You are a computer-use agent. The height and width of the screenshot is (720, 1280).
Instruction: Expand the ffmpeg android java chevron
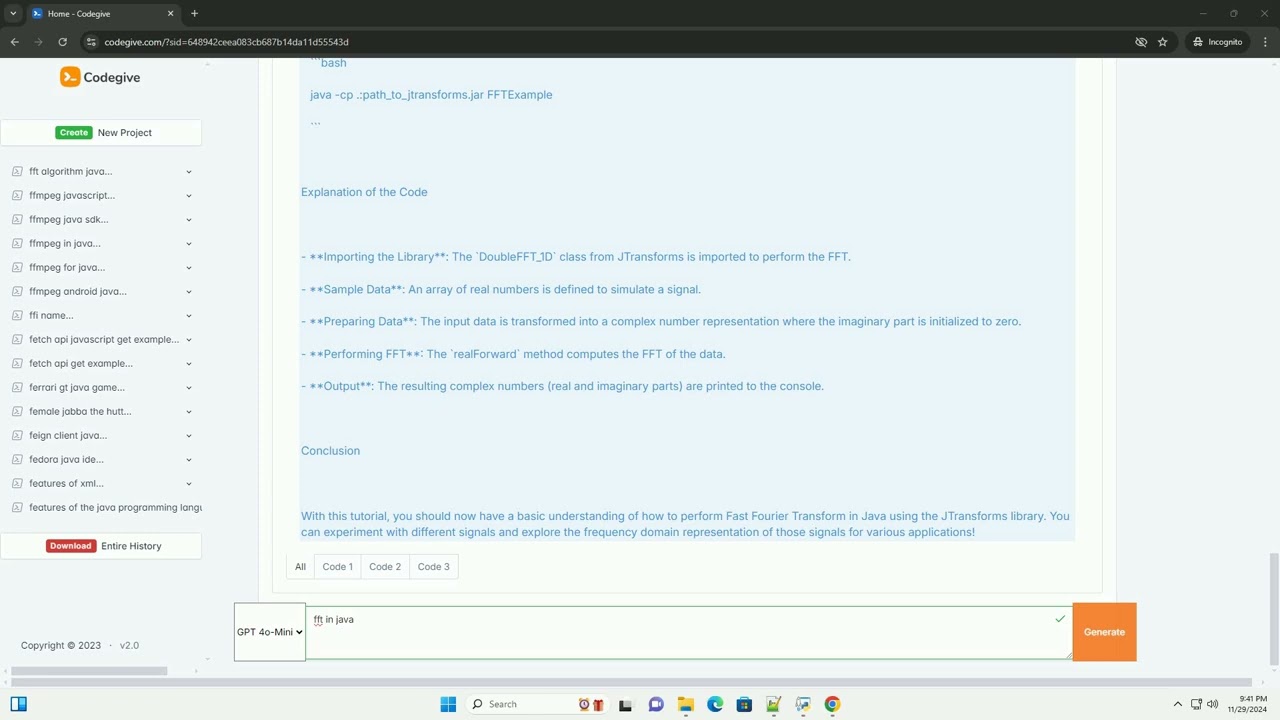189,292
